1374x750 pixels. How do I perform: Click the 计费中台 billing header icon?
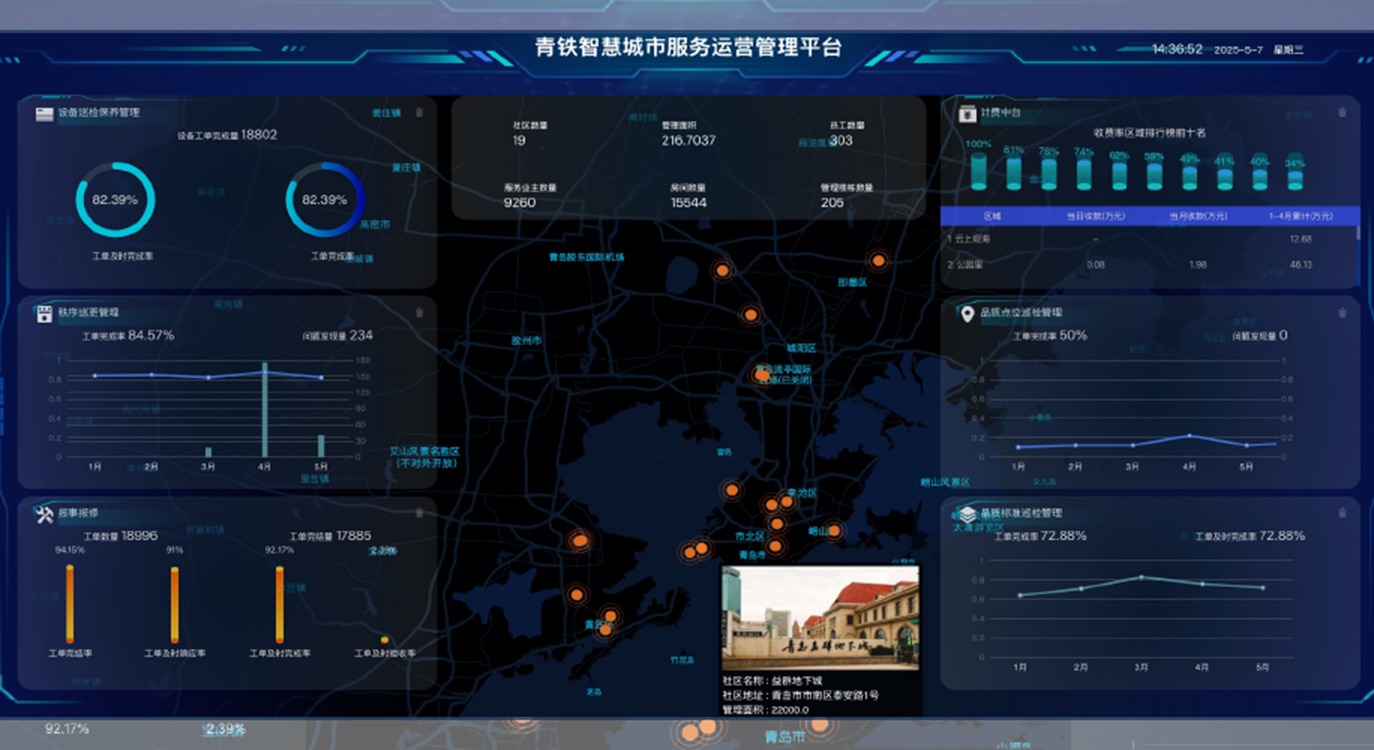click(967, 114)
